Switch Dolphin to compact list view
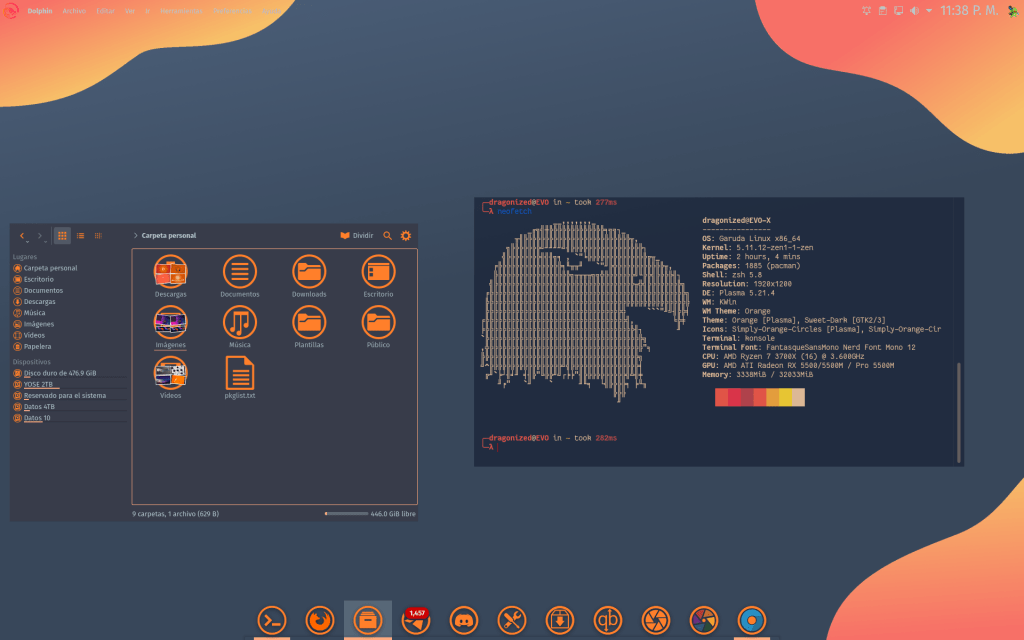 [80, 236]
